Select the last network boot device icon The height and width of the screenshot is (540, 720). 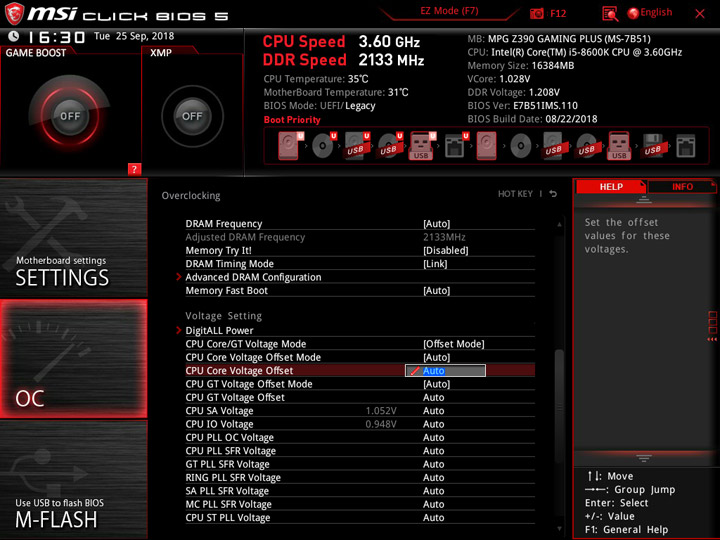click(x=686, y=146)
